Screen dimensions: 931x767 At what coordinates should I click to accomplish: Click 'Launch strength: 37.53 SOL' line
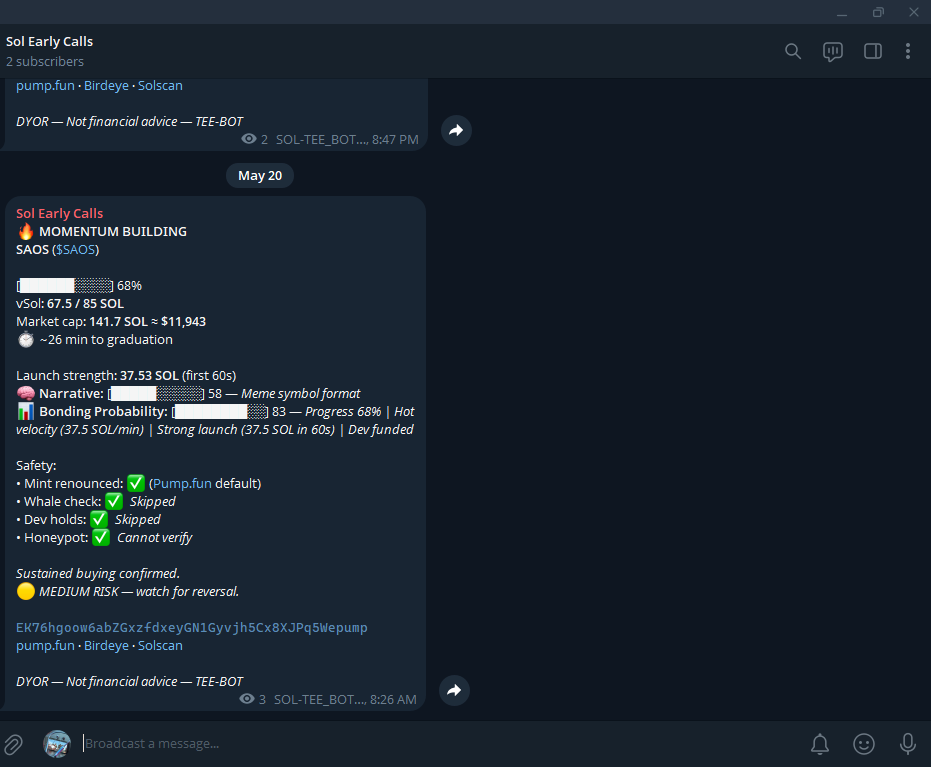coord(126,375)
